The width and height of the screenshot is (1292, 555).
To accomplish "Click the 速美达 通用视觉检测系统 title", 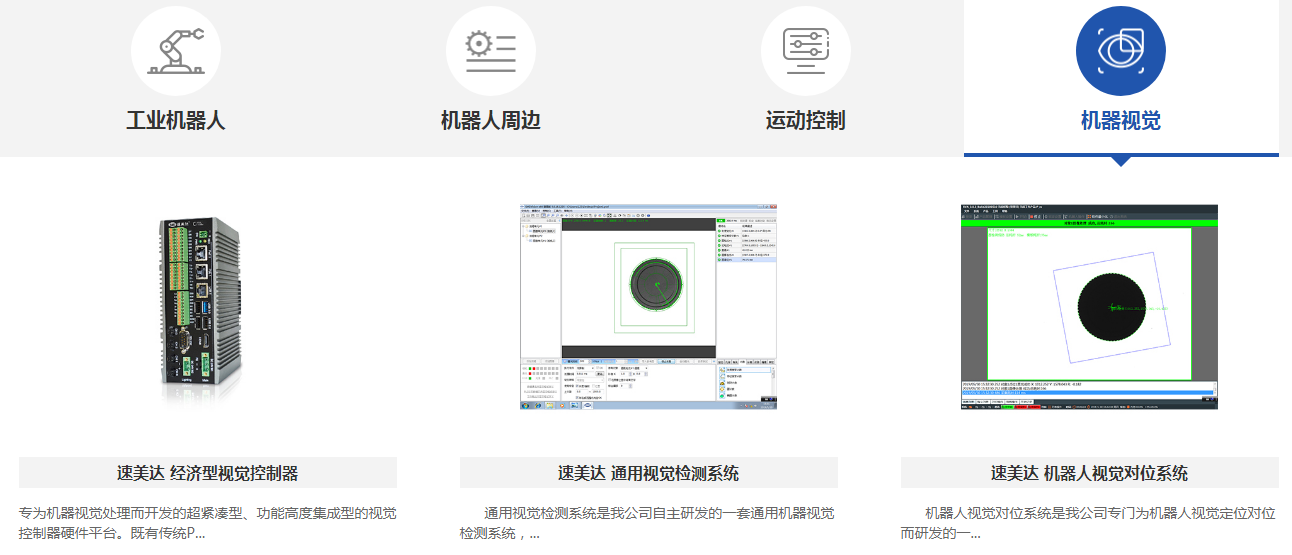I will 648,473.
